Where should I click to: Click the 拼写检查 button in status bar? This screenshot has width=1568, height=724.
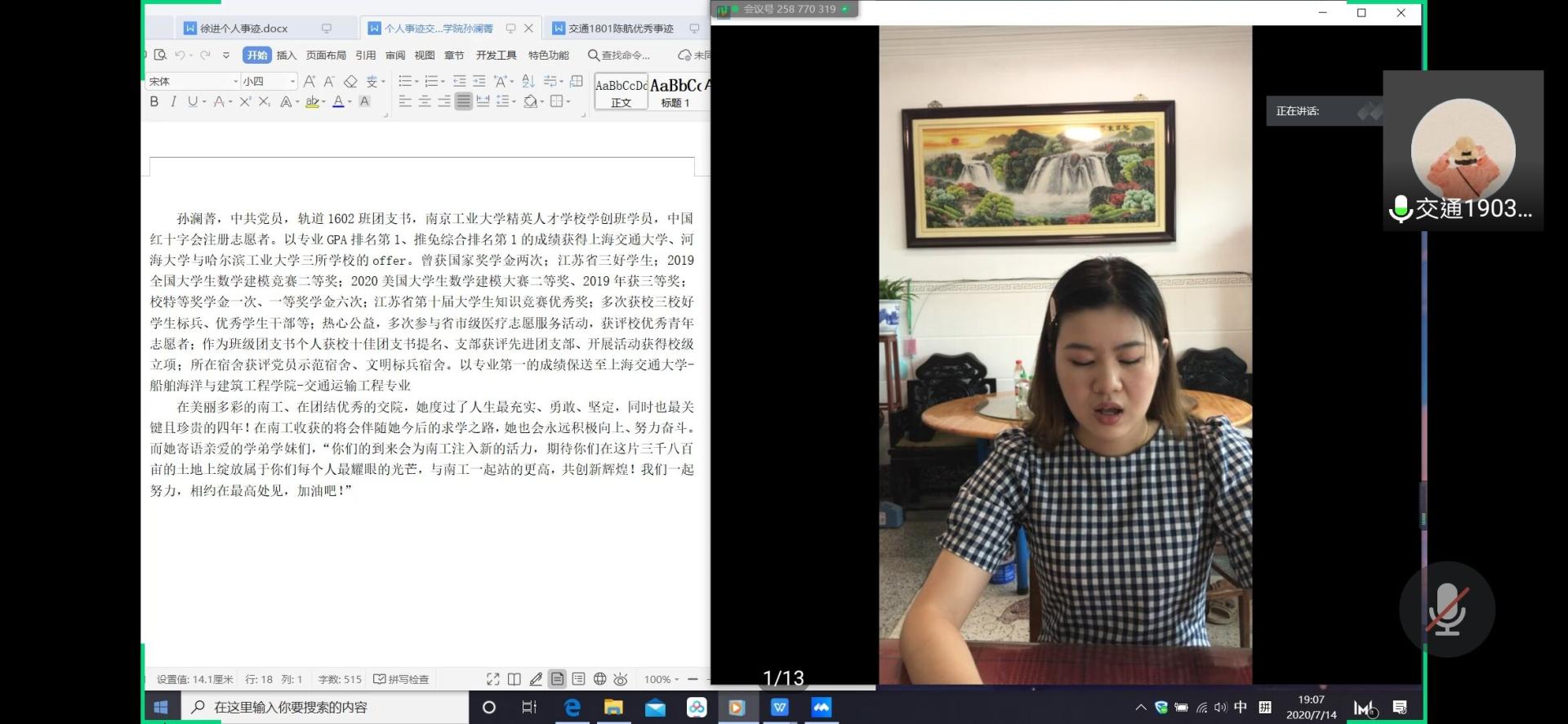coord(401,679)
